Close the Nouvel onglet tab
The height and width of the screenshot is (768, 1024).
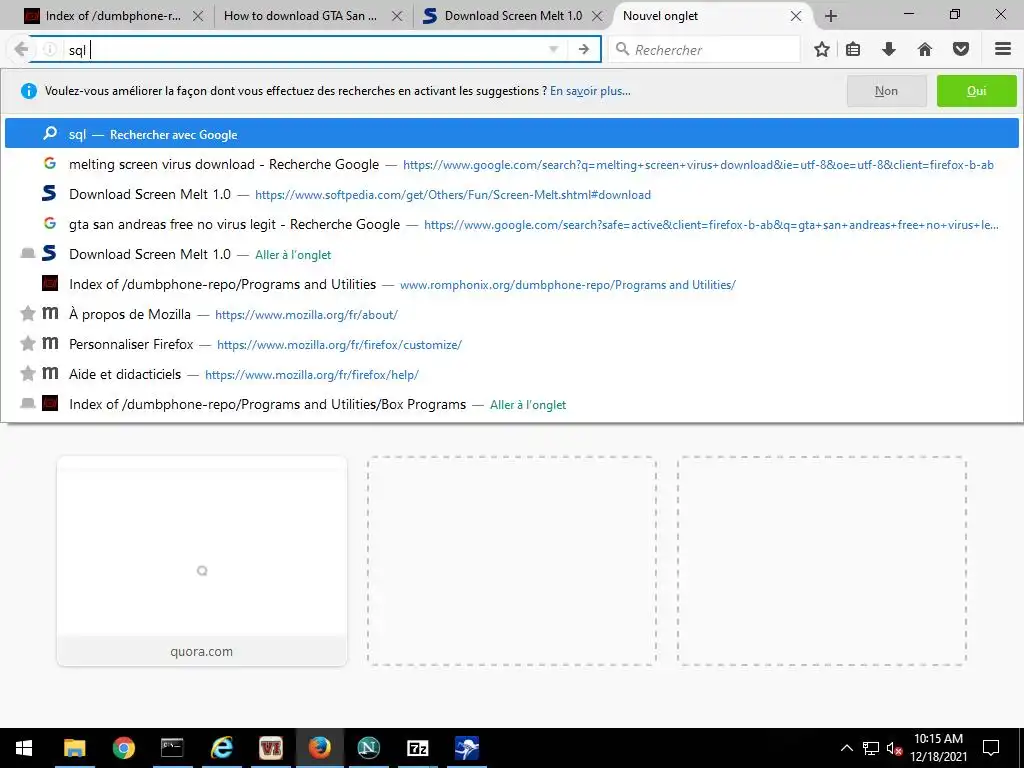(x=796, y=16)
